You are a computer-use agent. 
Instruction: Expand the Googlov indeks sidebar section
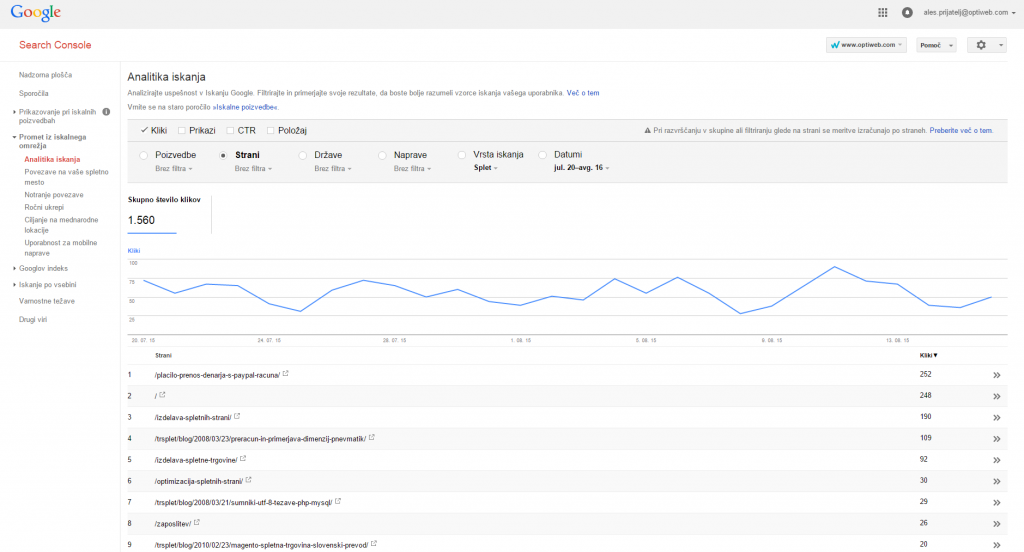tap(43, 268)
